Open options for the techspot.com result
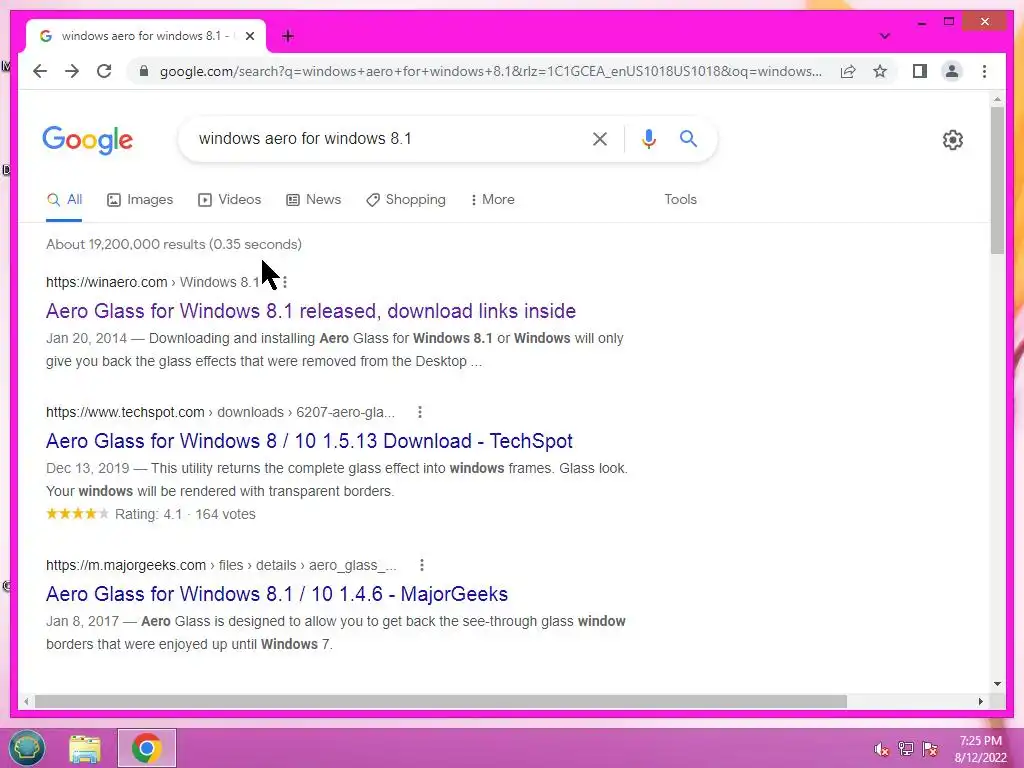Screen dimensions: 1024x768 [420, 412]
